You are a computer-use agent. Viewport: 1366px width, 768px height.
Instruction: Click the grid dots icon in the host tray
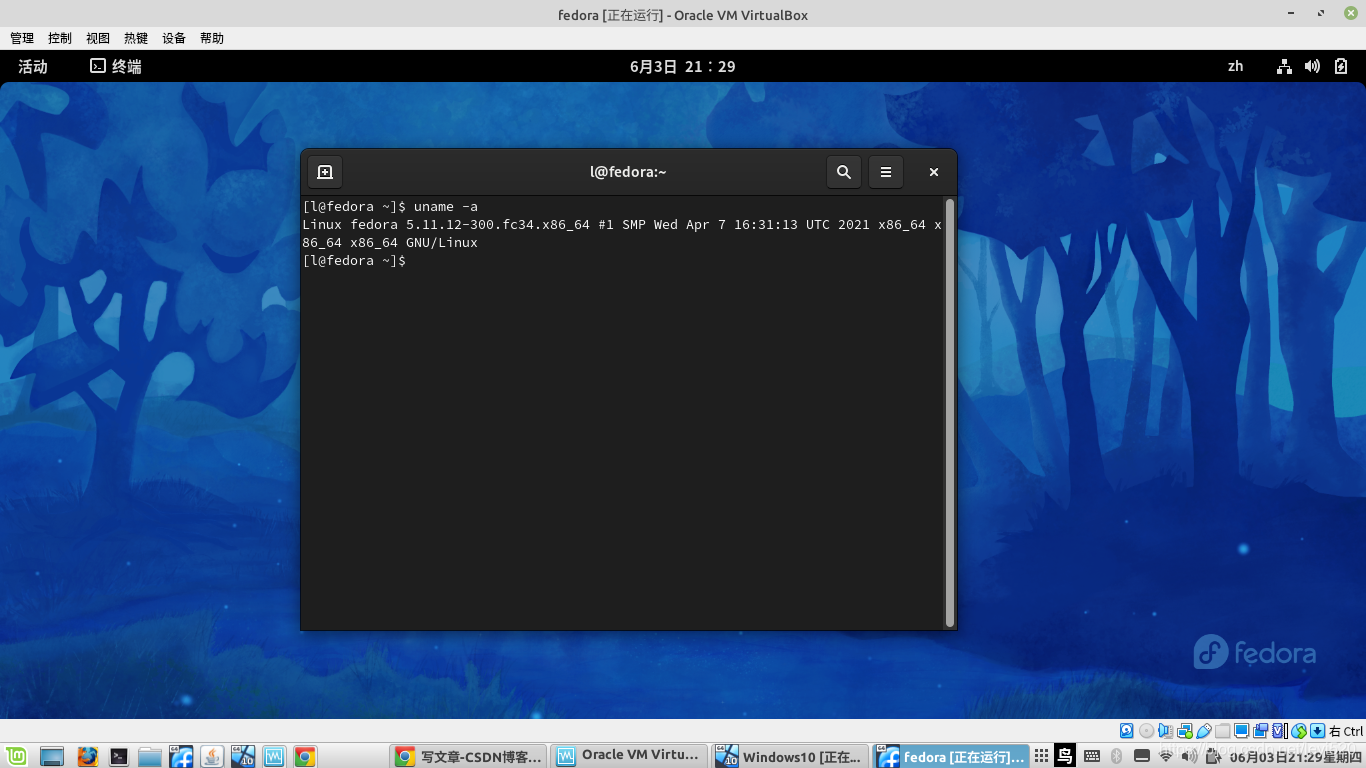point(1042,756)
